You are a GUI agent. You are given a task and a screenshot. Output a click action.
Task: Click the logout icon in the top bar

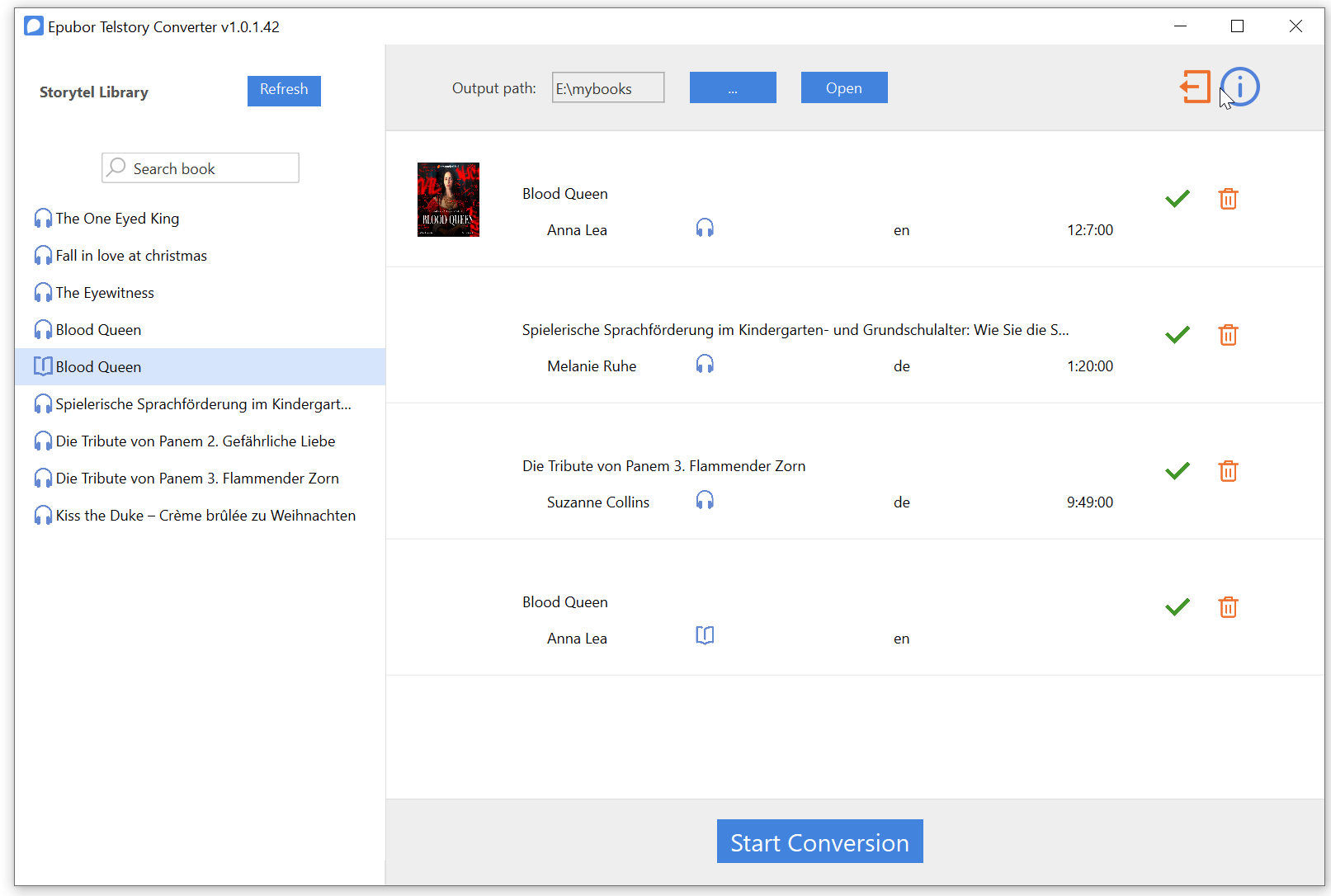click(1195, 87)
